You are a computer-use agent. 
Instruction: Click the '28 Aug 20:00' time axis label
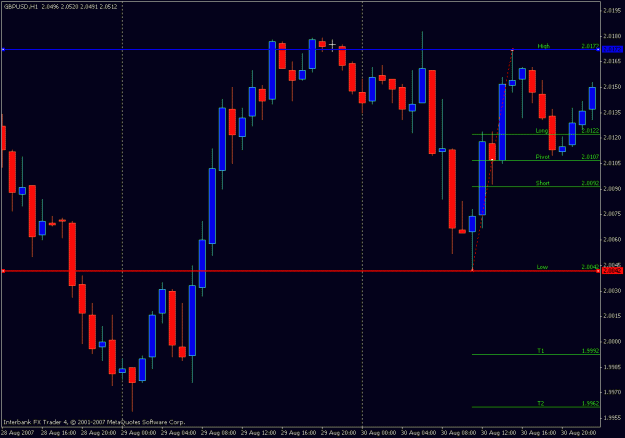pos(98,432)
